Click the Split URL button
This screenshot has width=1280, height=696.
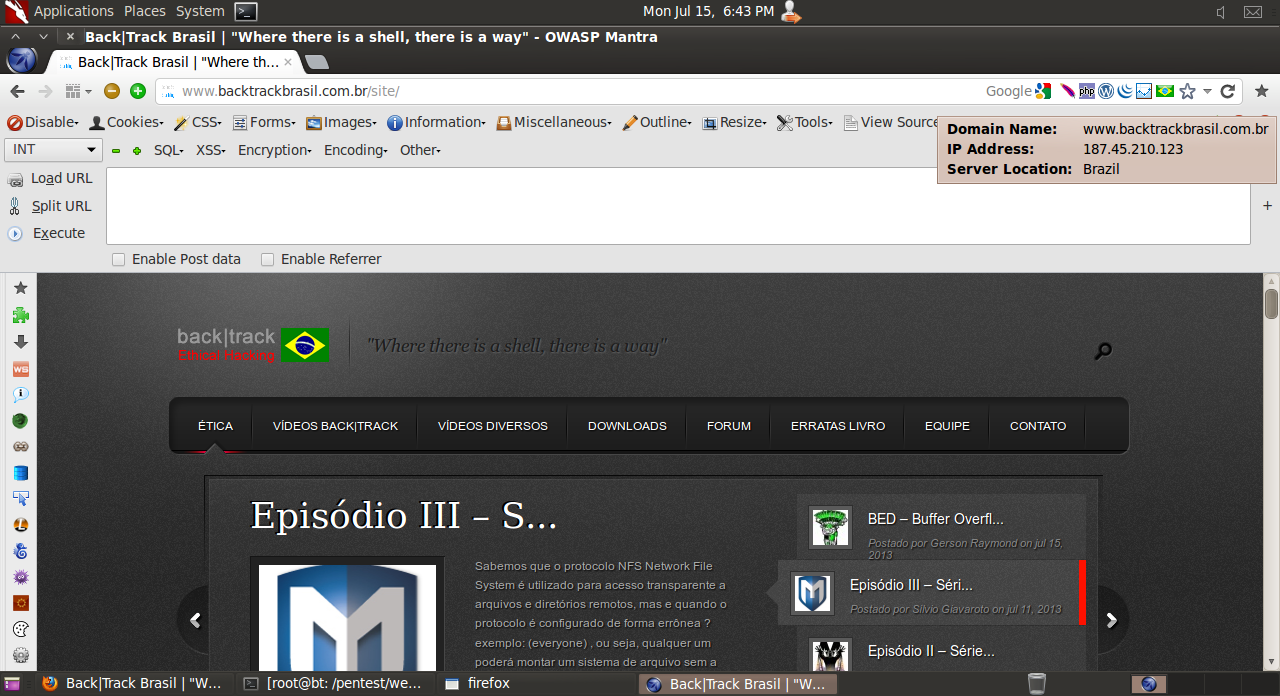click(50, 206)
